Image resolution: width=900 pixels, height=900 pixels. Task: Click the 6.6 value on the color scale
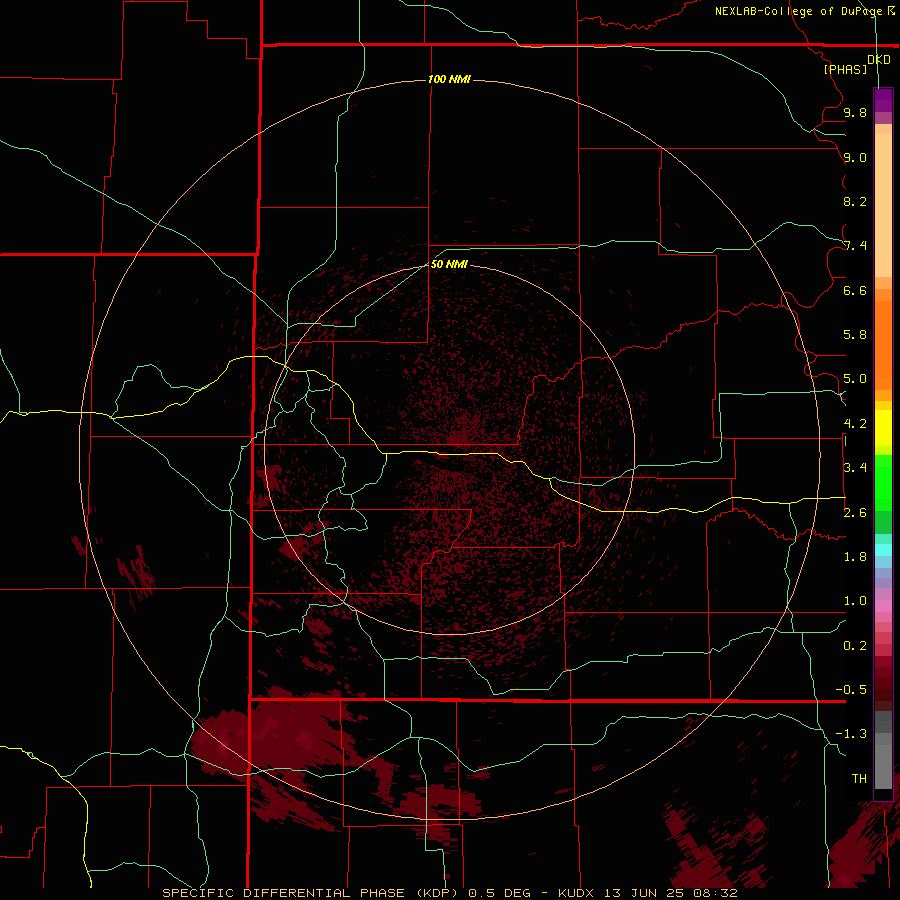click(855, 290)
